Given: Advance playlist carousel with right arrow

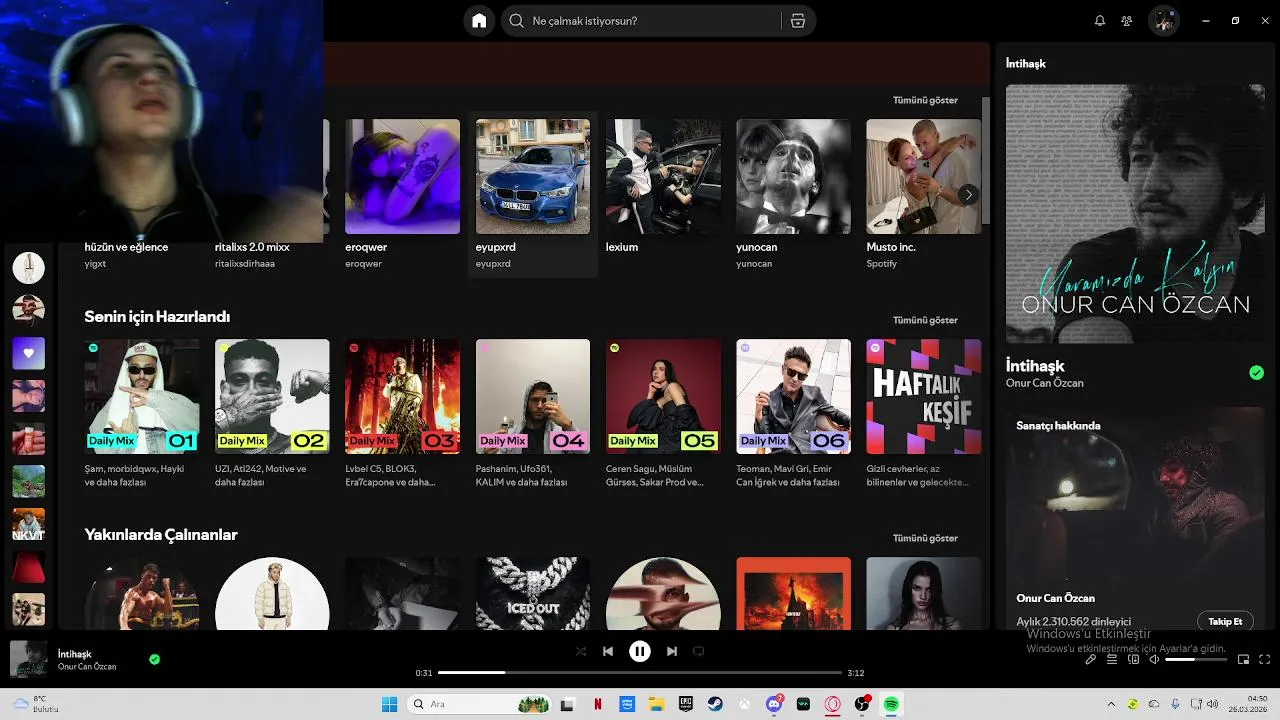Looking at the screenshot, I should coord(968,195).
